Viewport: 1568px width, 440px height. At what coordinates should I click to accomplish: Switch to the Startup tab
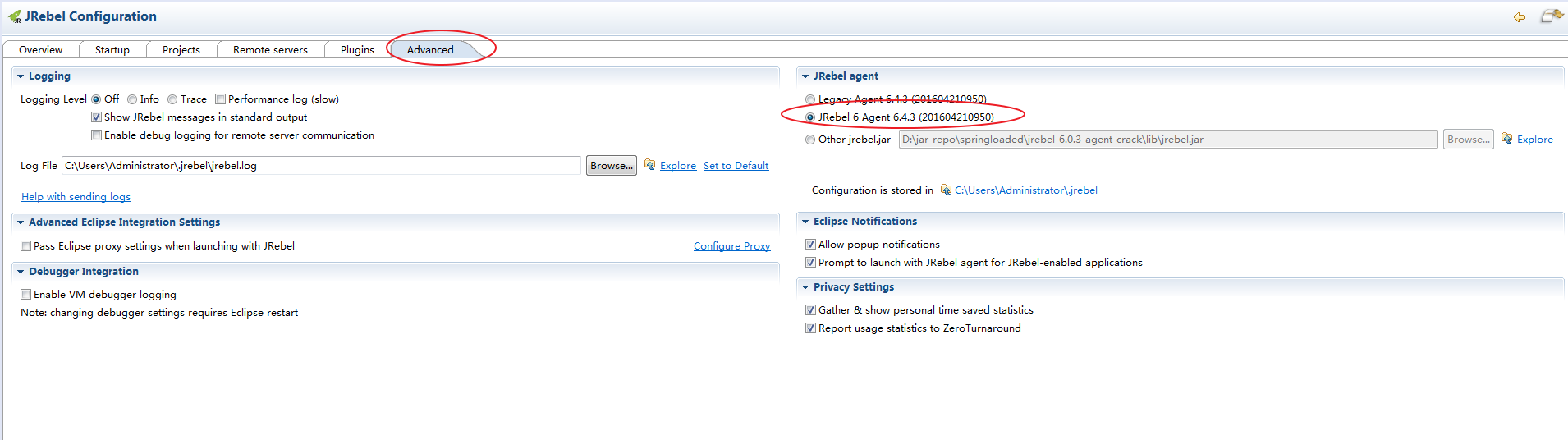[112, 50]
